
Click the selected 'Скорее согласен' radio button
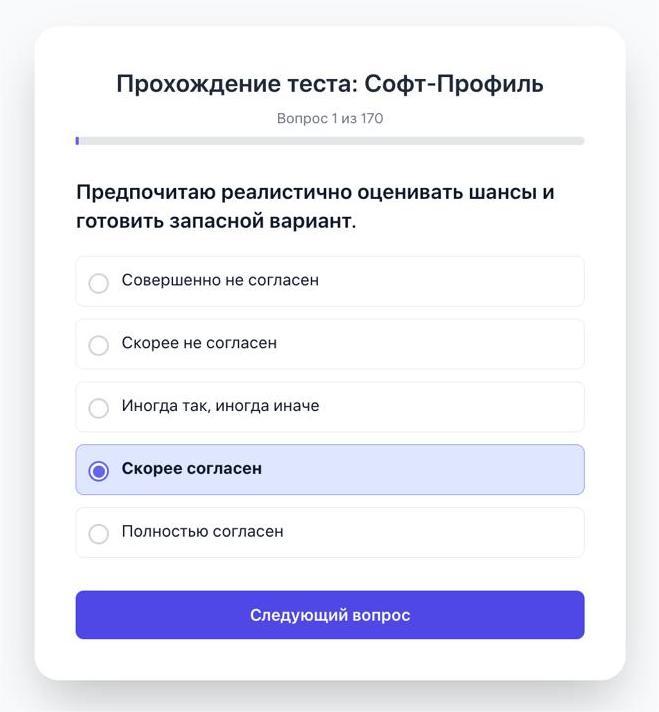[x=98, y=471]
